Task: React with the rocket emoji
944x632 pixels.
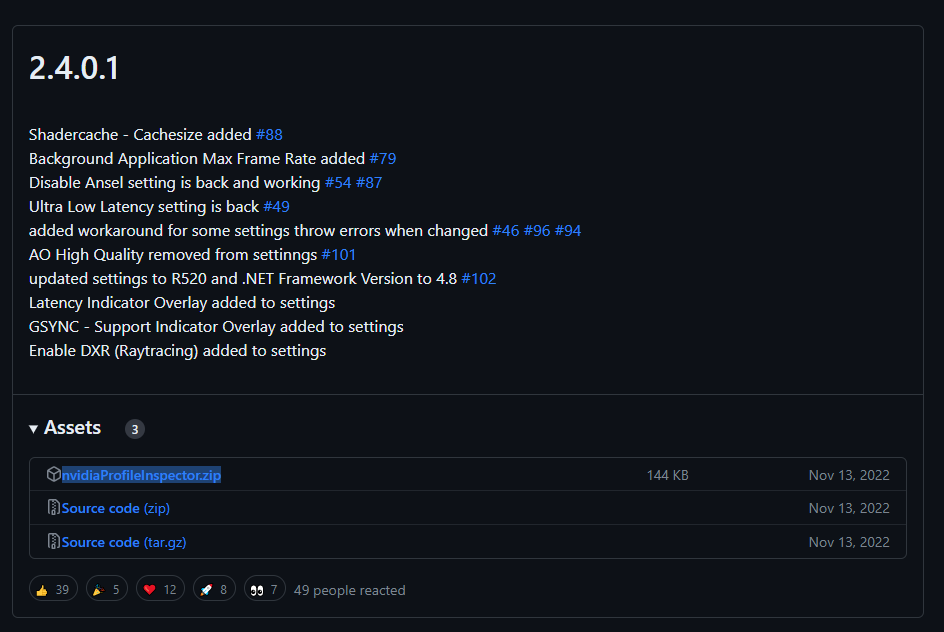Action: pos(214,589)
